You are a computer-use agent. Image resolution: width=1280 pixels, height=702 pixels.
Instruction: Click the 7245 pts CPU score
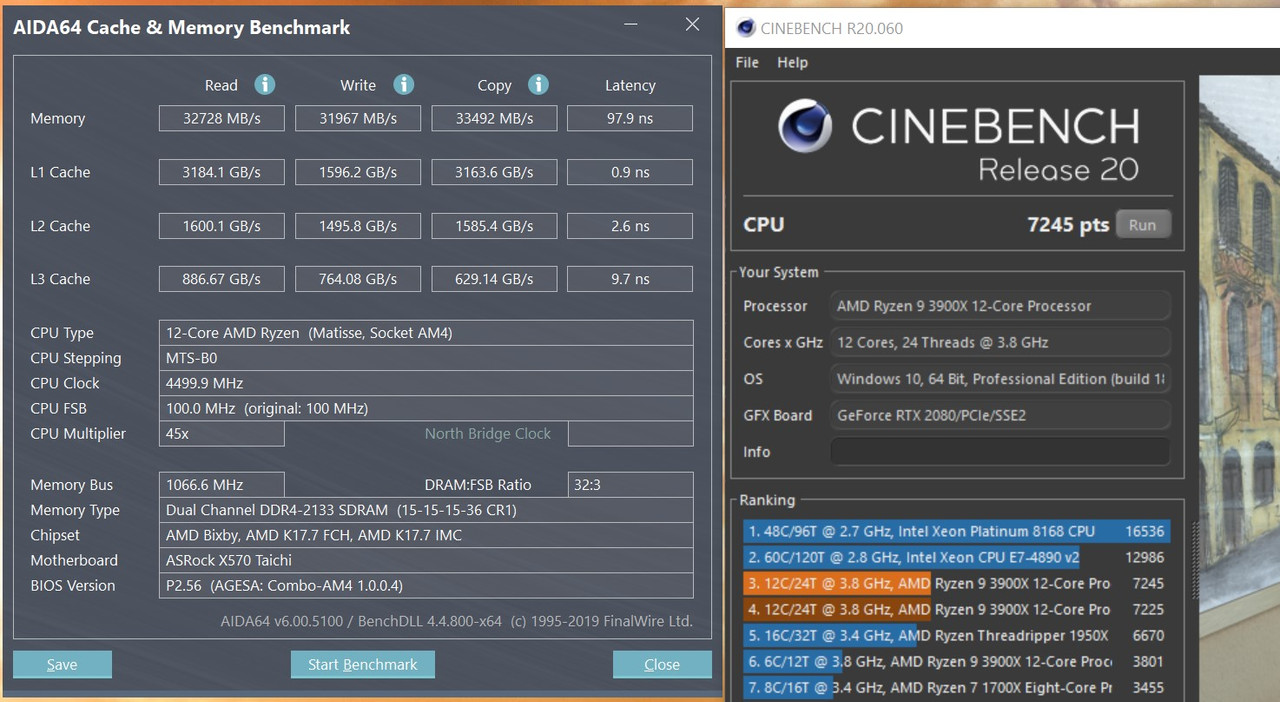click(1068, 225)
